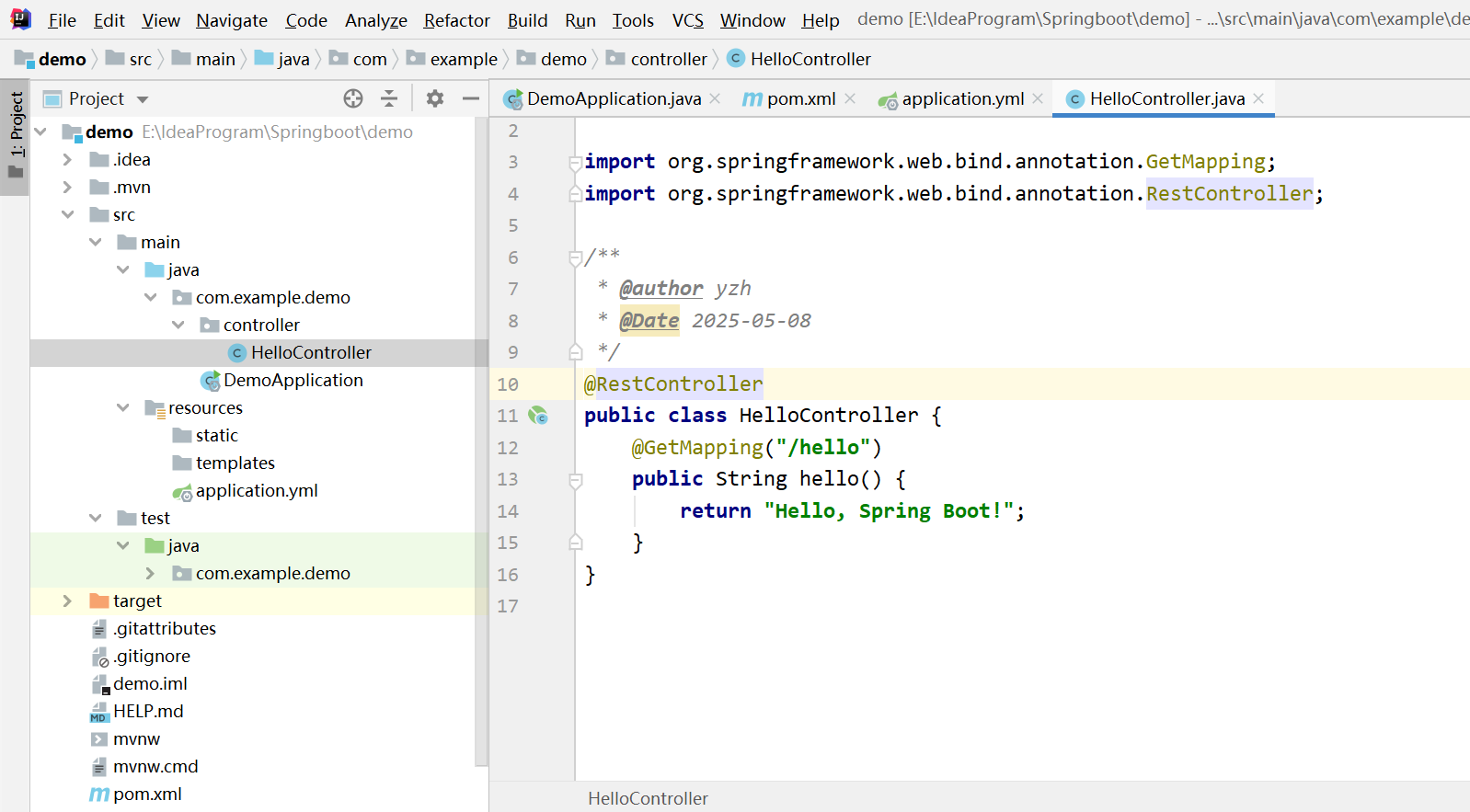The image size is (1470, 812).
Task: Click the locate/scroll-from-source target icon
Action: 353,98
